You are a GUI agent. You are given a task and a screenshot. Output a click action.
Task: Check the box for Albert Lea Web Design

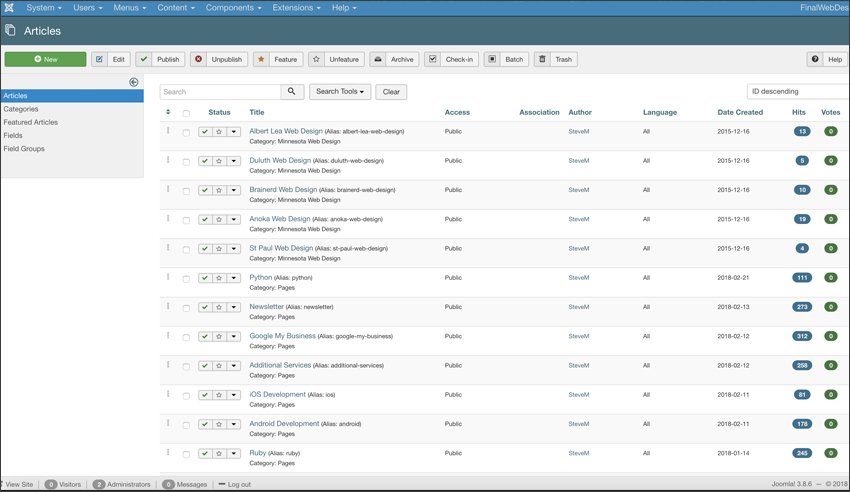186,133
